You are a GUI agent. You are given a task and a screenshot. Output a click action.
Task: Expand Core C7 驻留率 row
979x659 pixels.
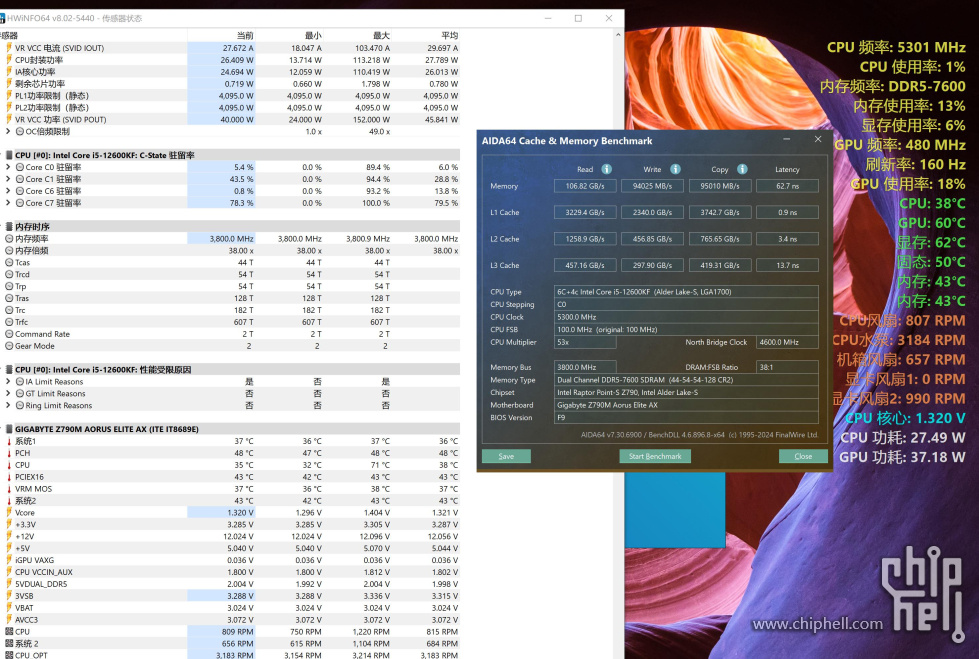tap(7, 203)
